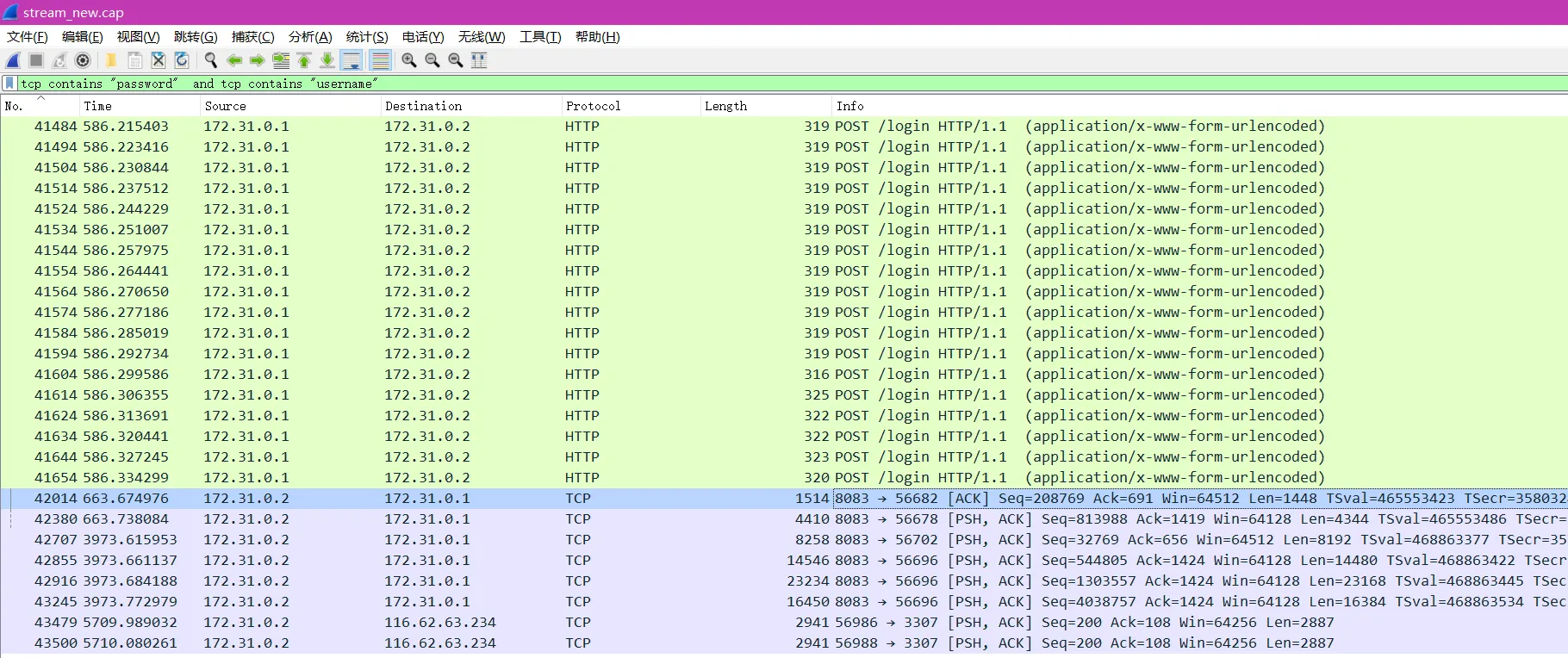This screenshot has width=1568, height=658.
Task: Go to the previous packet in history
Action: click(234, 60)
